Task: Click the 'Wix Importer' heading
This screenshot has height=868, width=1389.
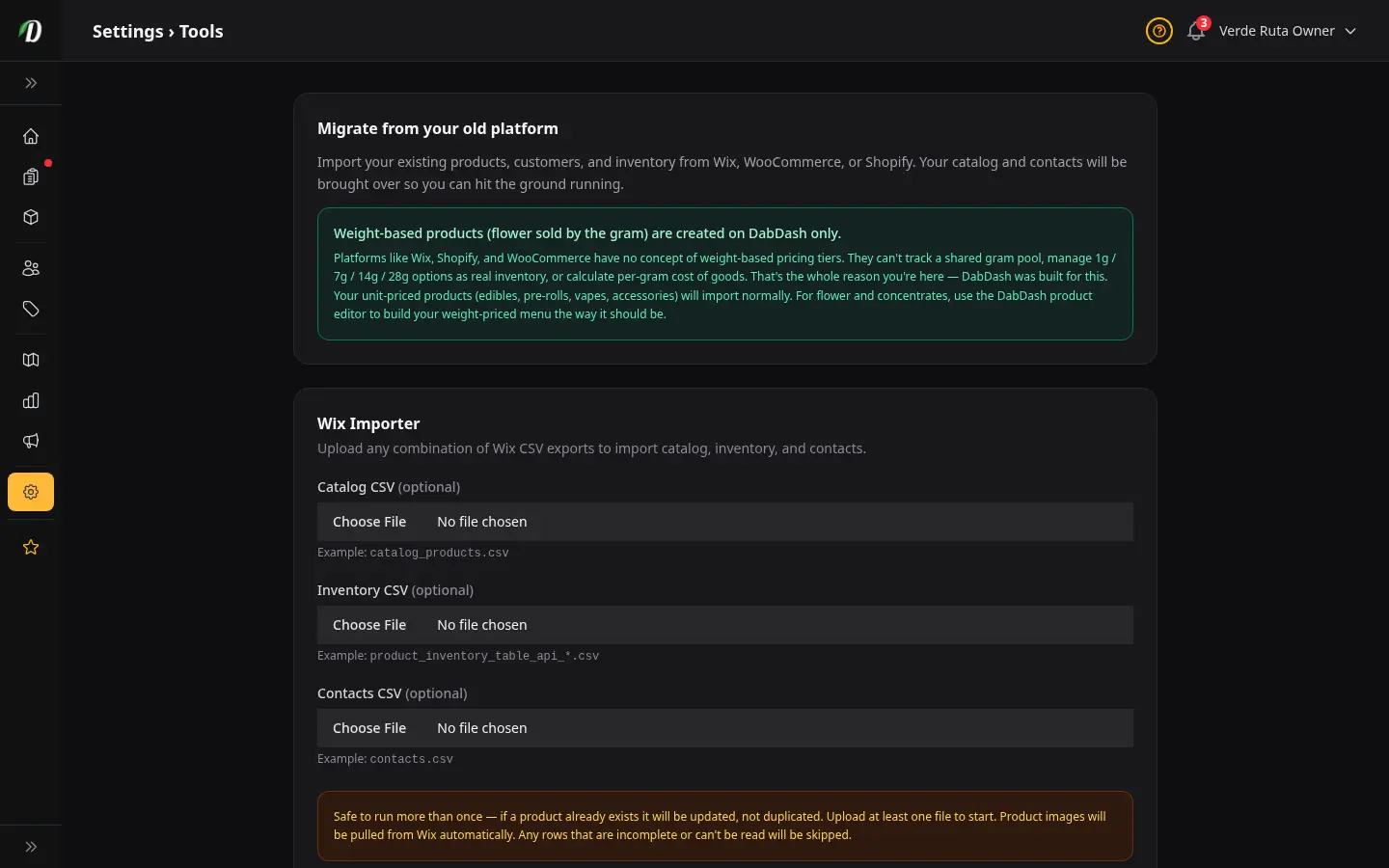Action: click(368, 423)
